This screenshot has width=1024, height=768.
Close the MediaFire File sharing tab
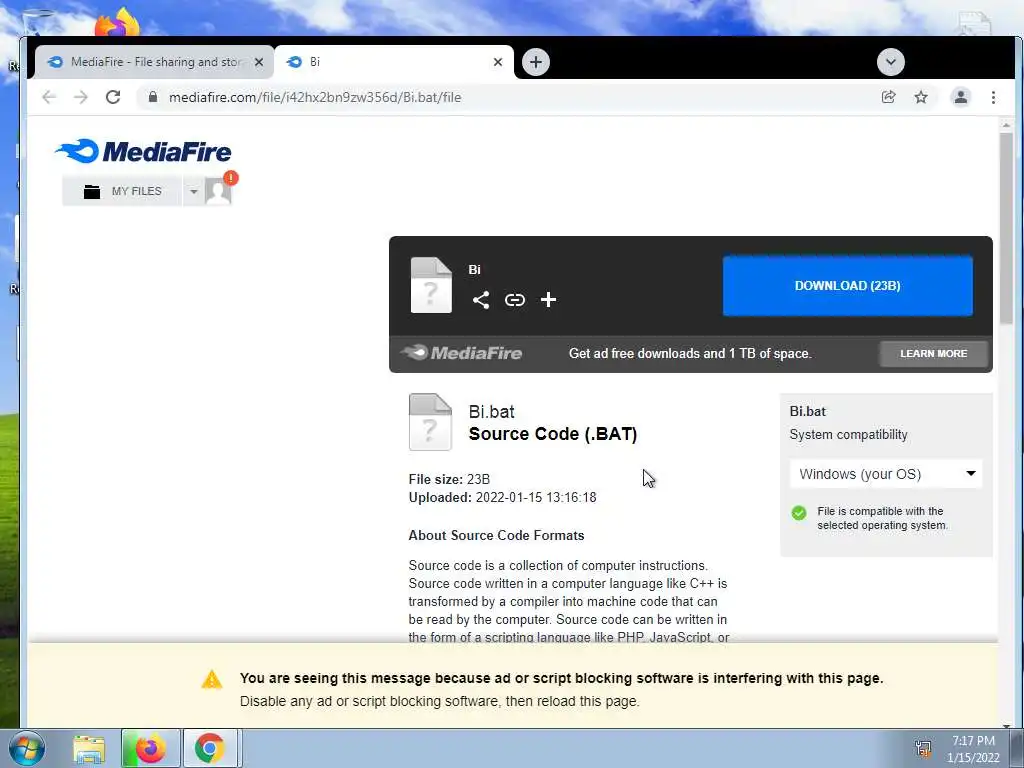[259, 62]
